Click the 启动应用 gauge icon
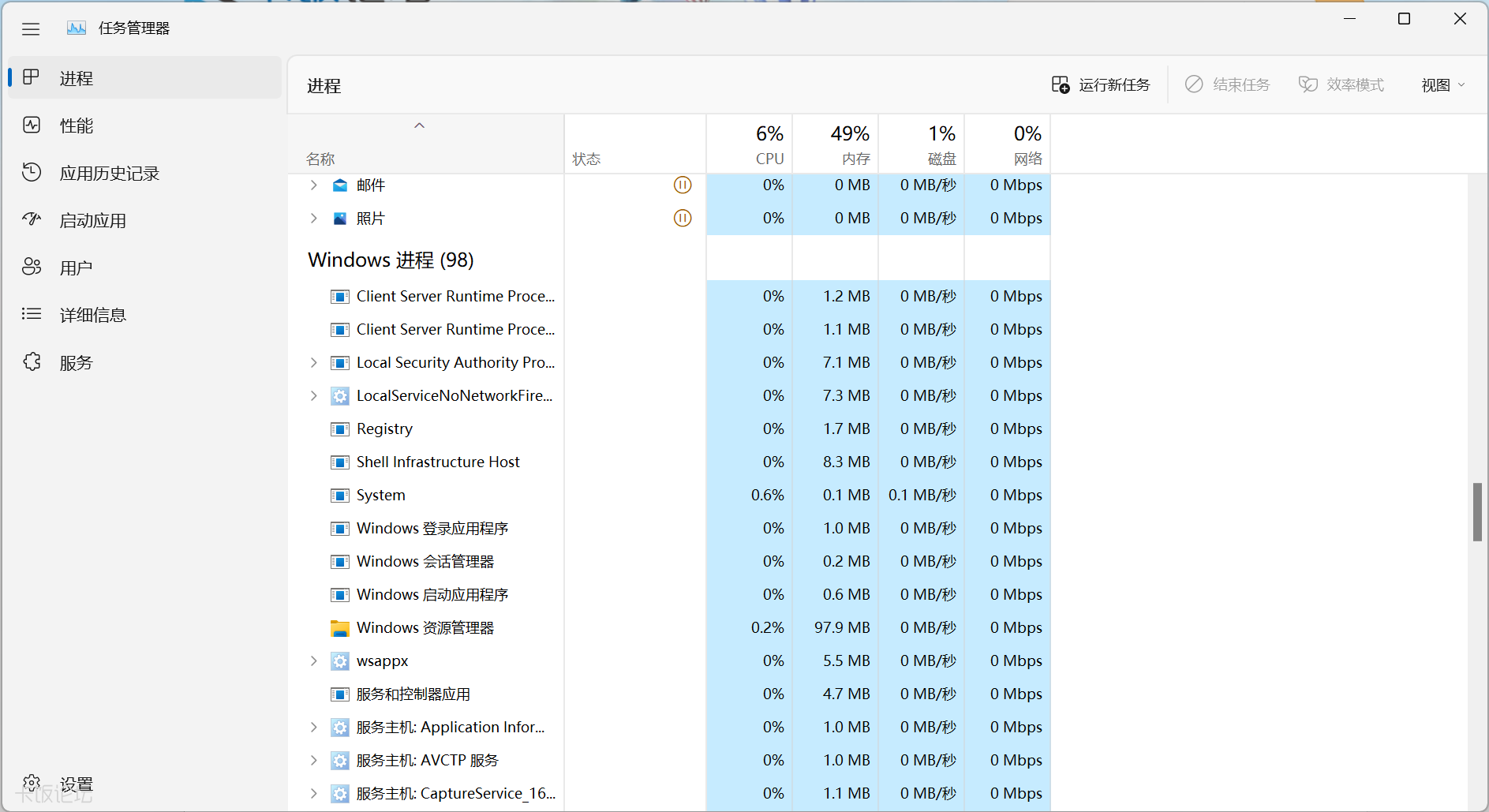 [x=32, y=219]
